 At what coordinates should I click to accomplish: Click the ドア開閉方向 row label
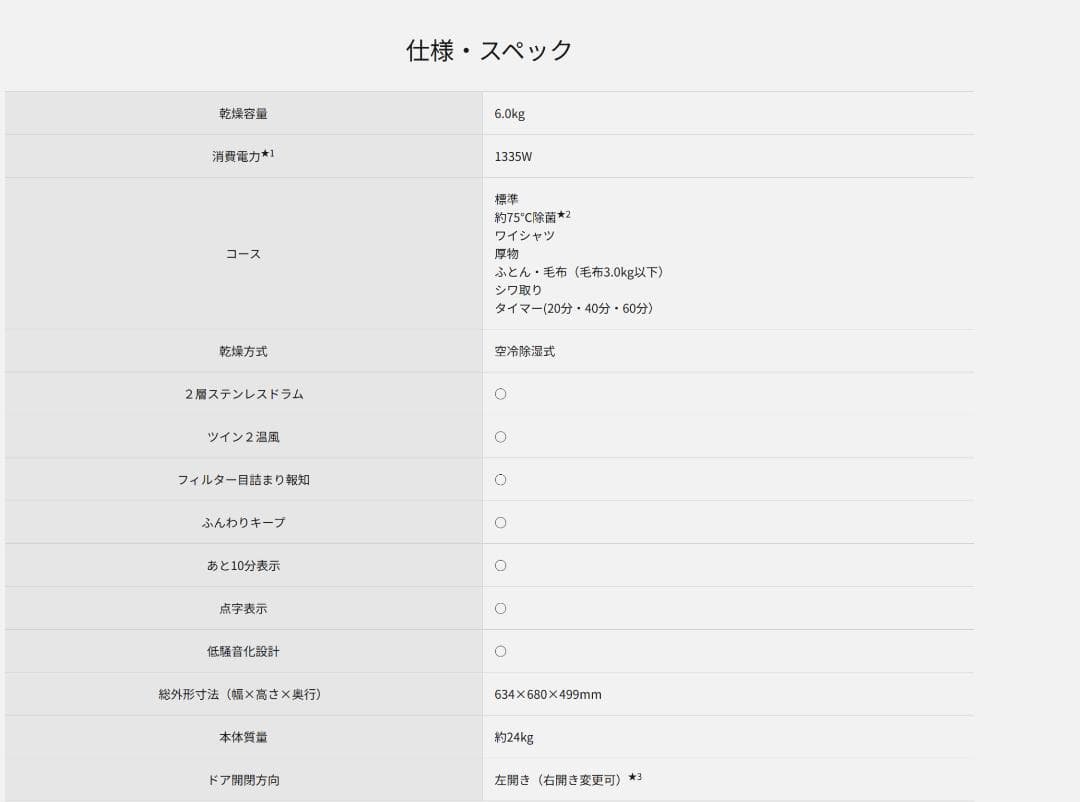tap(243, 780)
